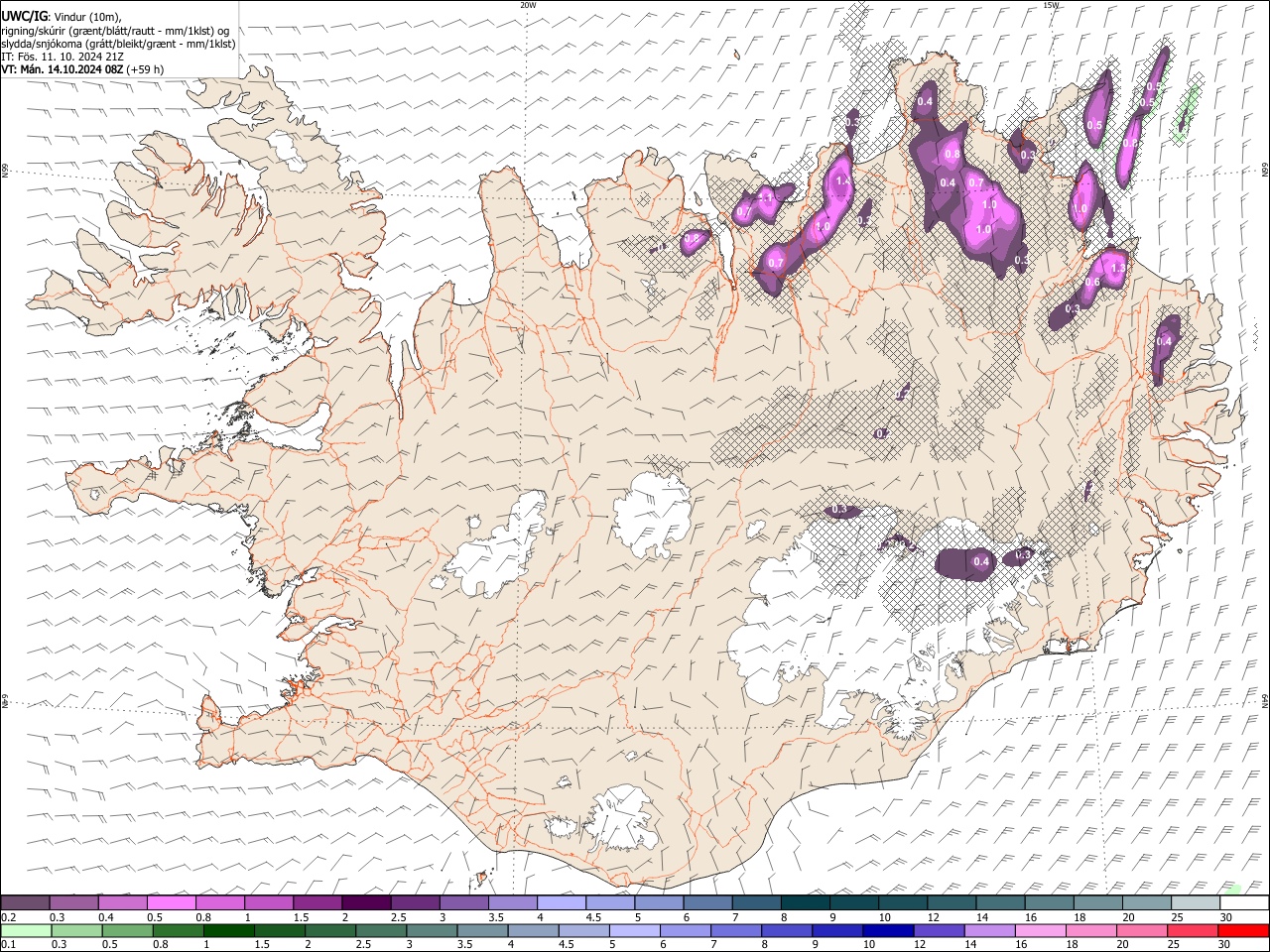Pick lower legend swatch starting at 0.3
Viewport: 1270px width, 952px height.
point(76,930)
